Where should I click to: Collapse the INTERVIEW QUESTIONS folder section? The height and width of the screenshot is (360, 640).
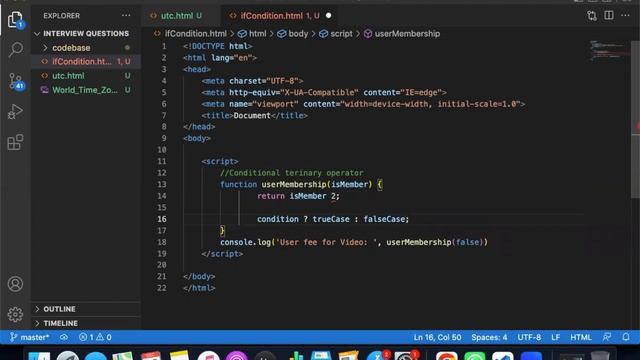click(86, 33)
